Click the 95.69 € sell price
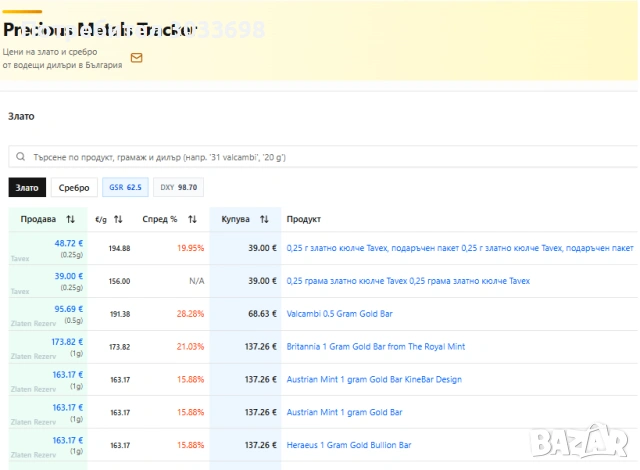The image size is (640, 470). coord(68,309)
